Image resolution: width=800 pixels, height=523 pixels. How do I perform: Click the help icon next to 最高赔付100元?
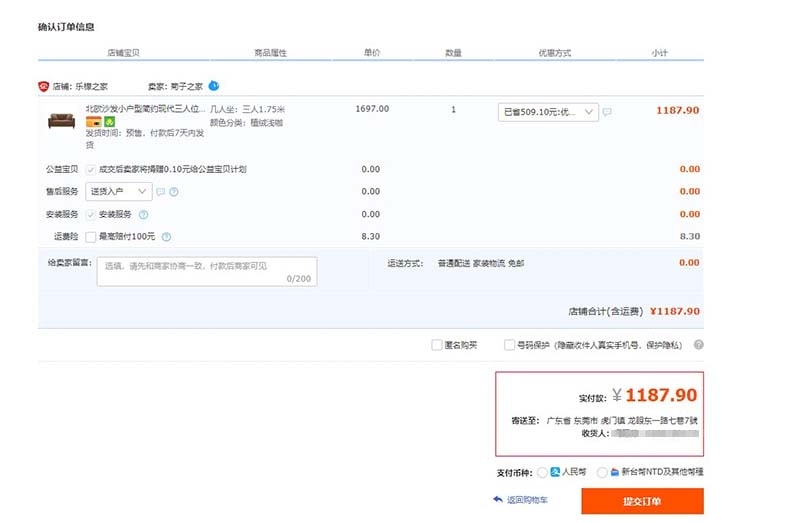coord(166,237)
